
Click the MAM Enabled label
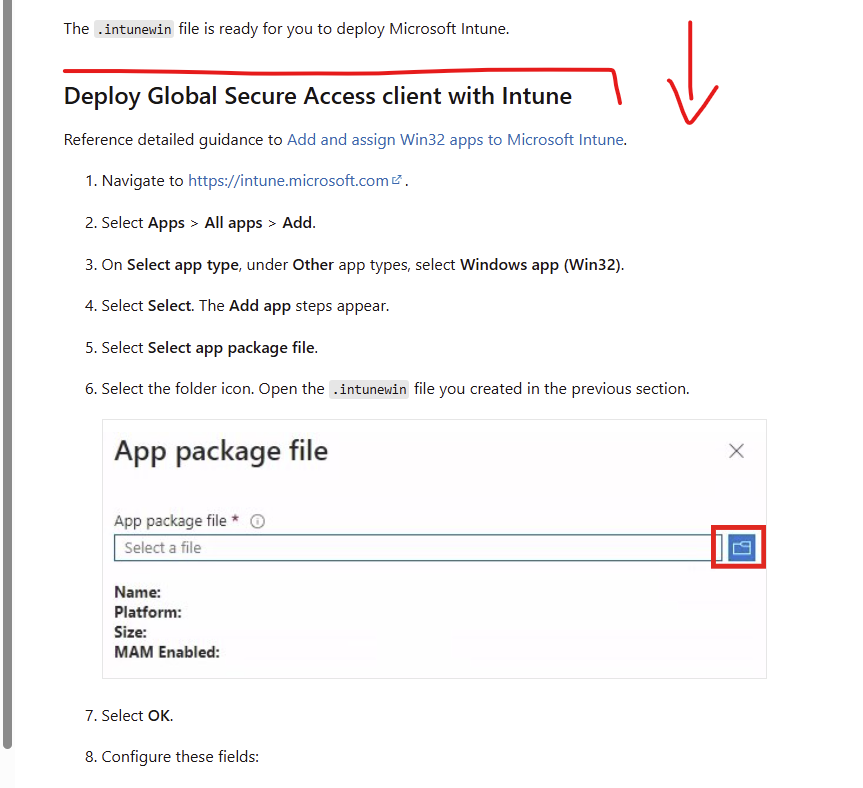[167, 652]
